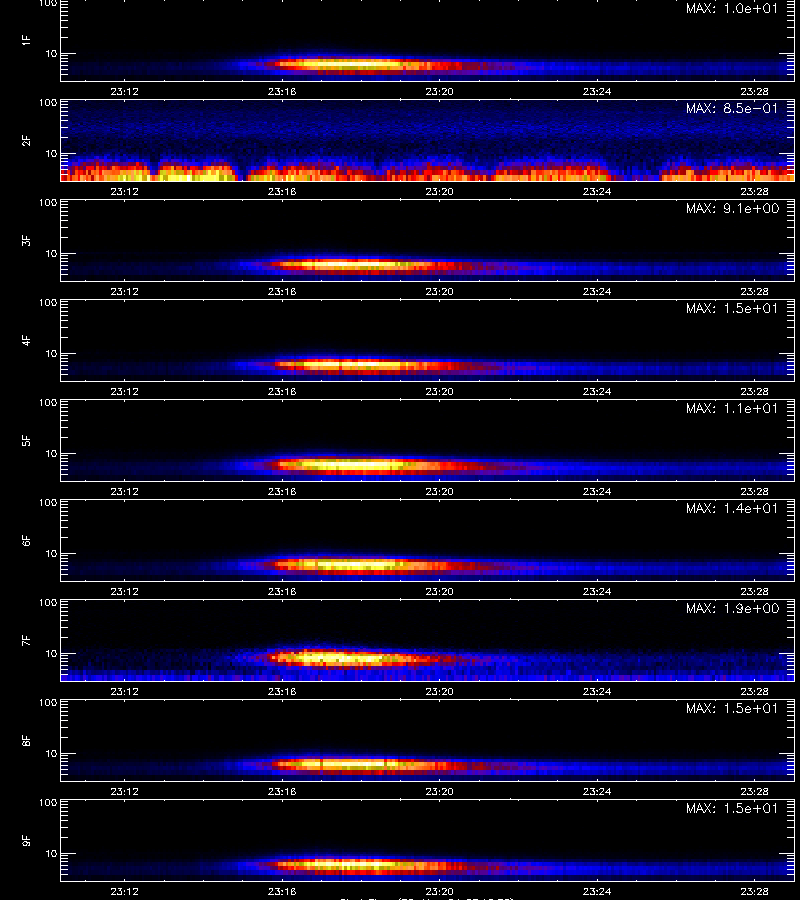The image size is (800, 900).
Task: Select the 'MAX: 1.0e+01' annotation in panel 1F
Action: [x=732, y=9]
